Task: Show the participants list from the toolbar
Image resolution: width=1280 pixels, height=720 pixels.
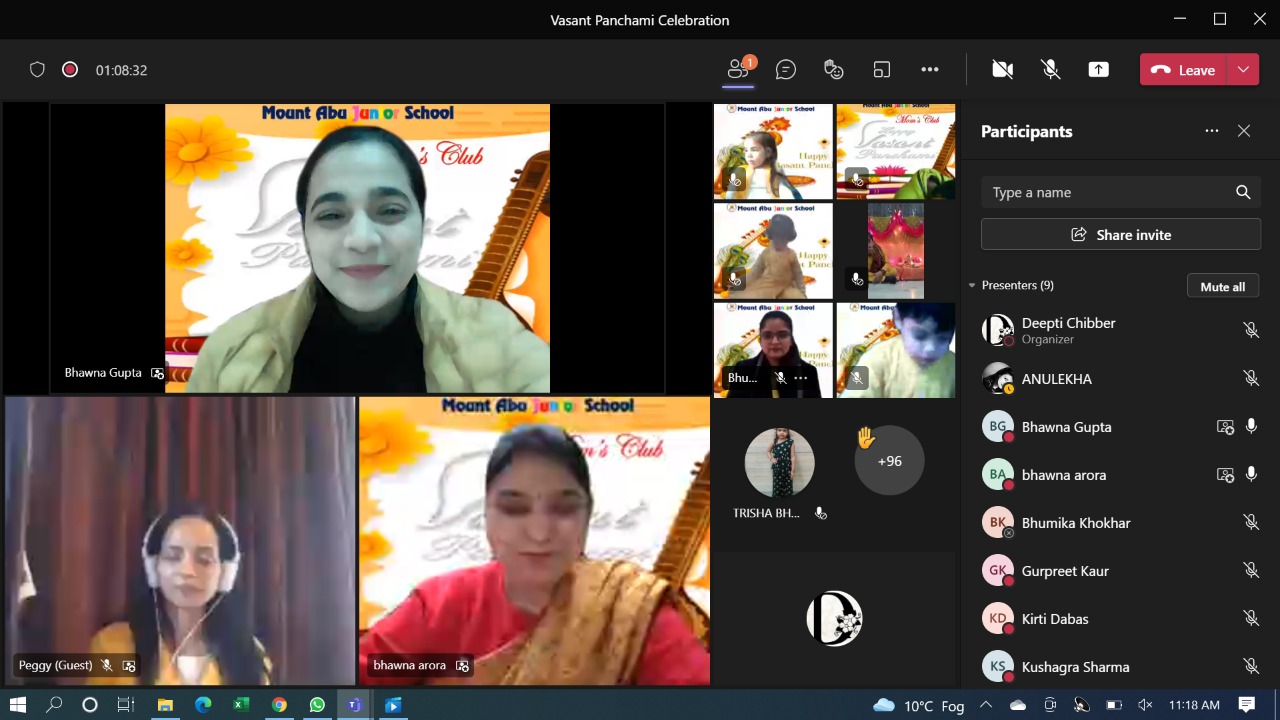Action: pyautogui.click(x=738, y=69)
